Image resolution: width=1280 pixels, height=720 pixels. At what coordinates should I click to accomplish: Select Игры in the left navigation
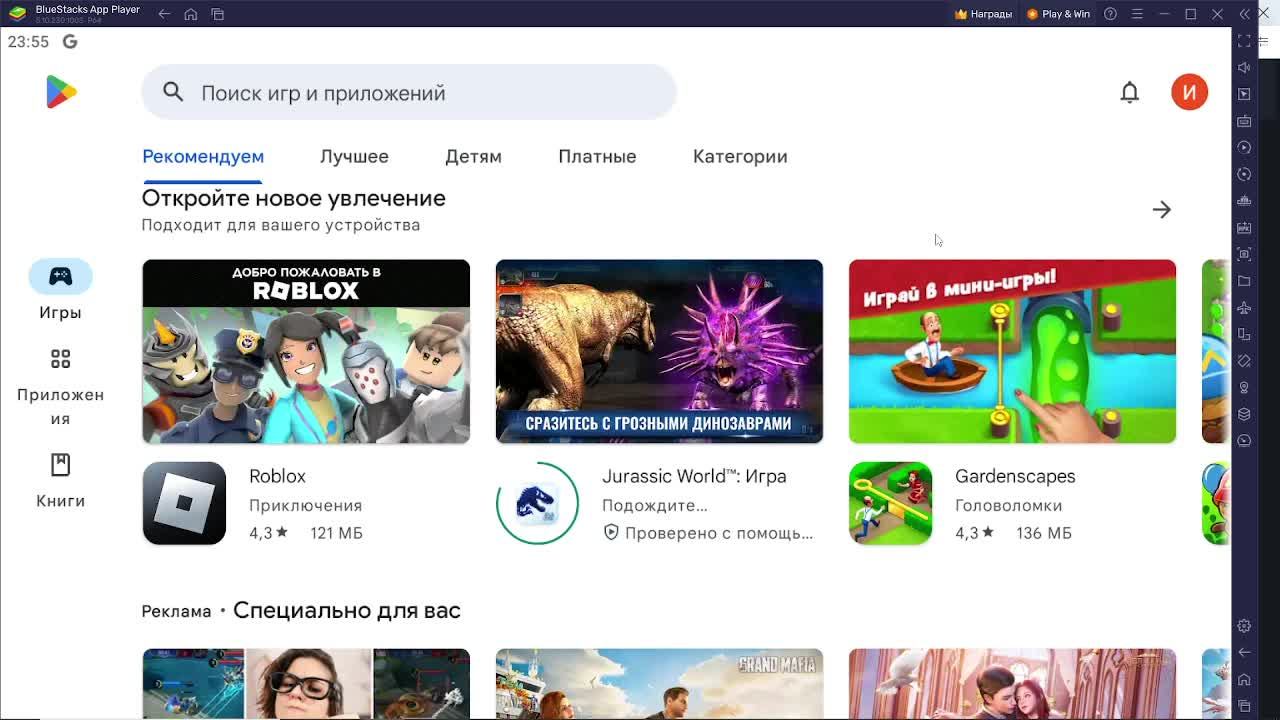(x=60, y=291)
